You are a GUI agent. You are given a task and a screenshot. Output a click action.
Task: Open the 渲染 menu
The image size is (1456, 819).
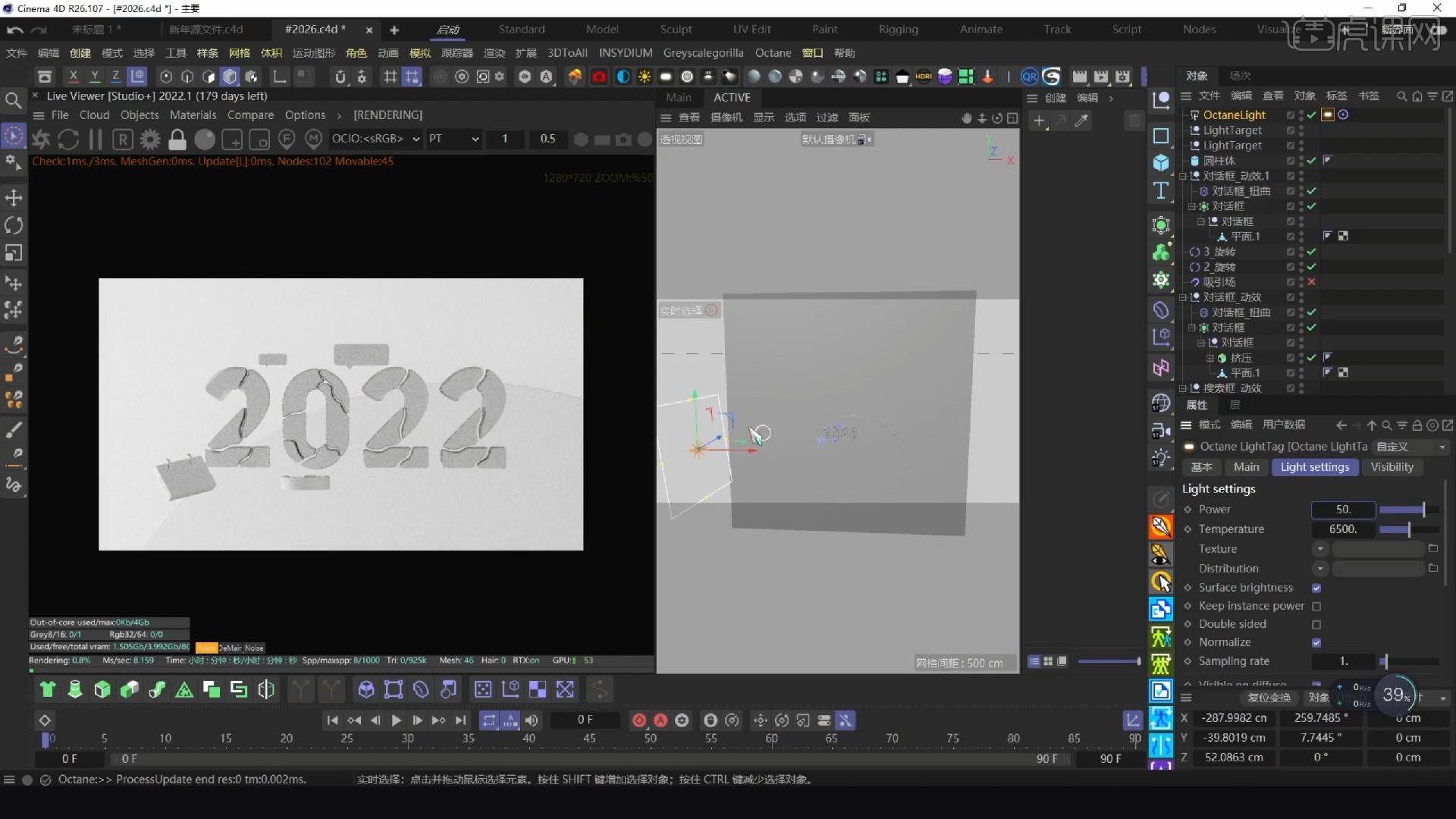pyautogui.click(x=494, y=53)
